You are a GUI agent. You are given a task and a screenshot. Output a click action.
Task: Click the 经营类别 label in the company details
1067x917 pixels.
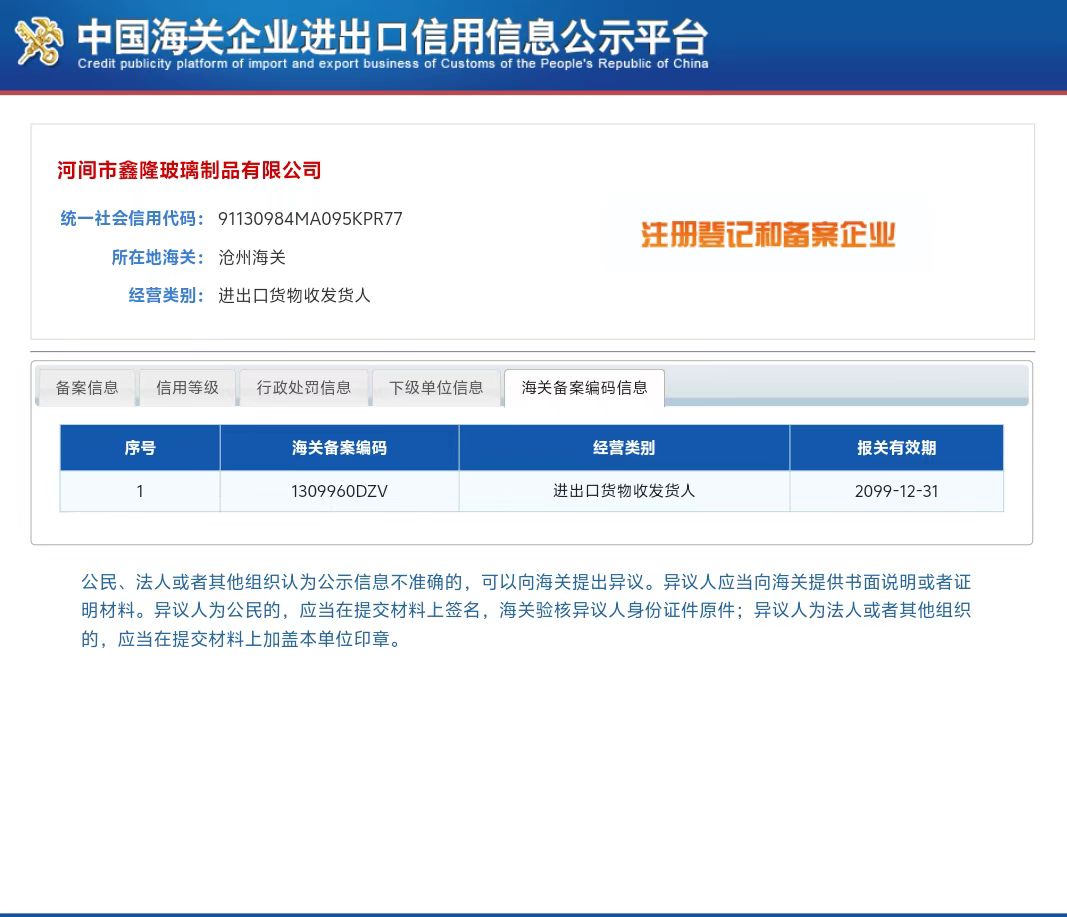point(166,295)
